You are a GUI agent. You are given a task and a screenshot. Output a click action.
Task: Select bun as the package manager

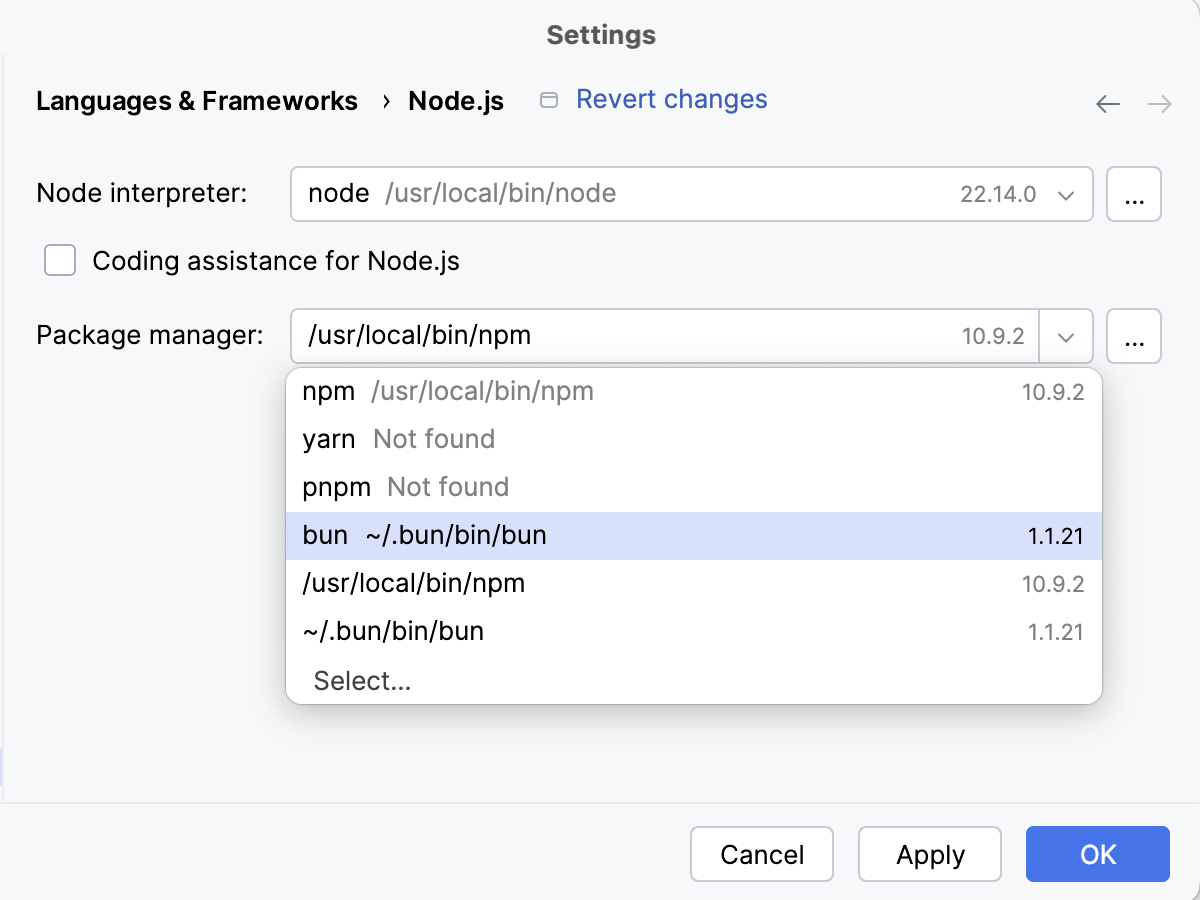[424, 535]
